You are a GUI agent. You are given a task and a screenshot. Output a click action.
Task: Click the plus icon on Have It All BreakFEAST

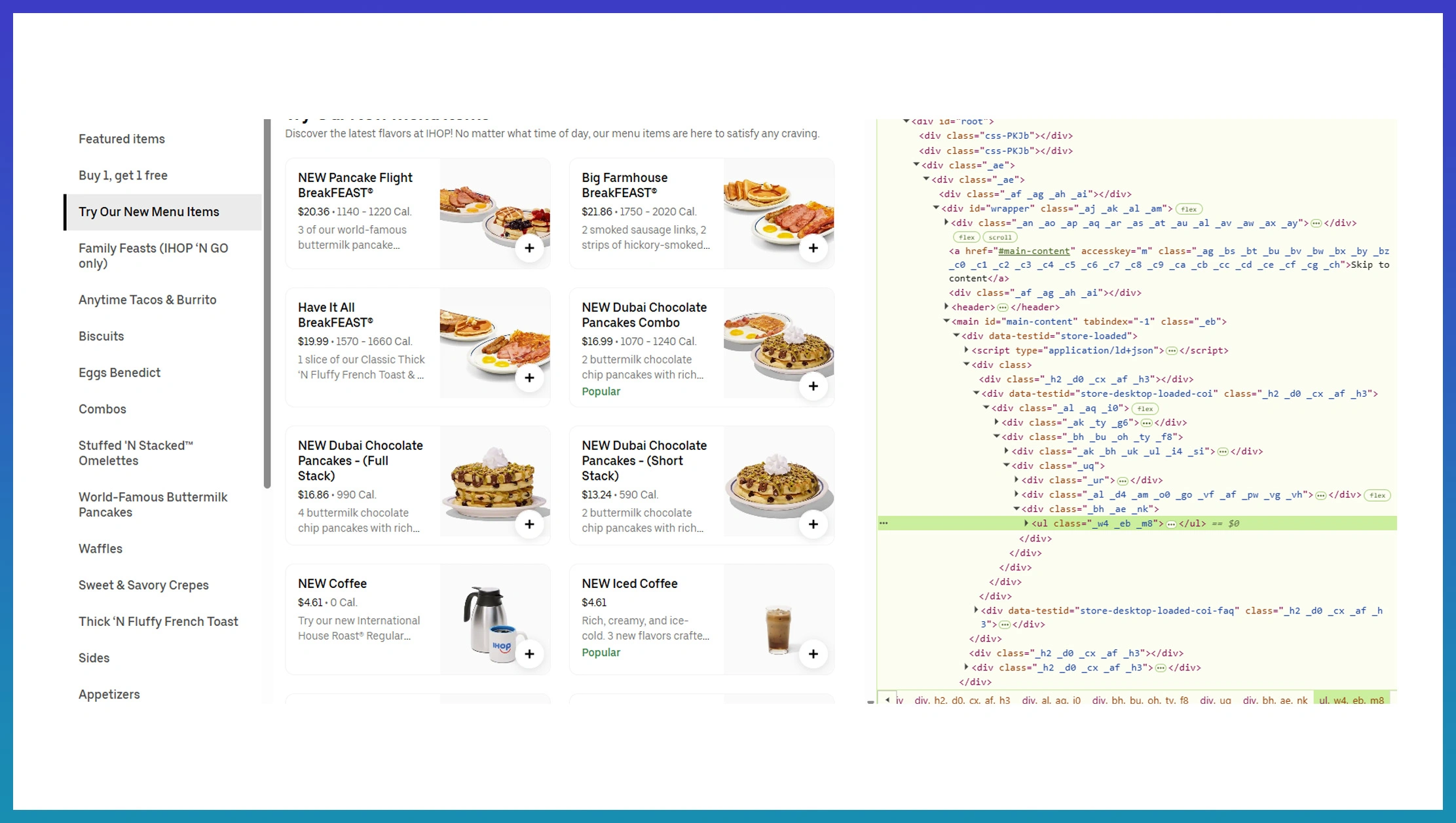529,378
